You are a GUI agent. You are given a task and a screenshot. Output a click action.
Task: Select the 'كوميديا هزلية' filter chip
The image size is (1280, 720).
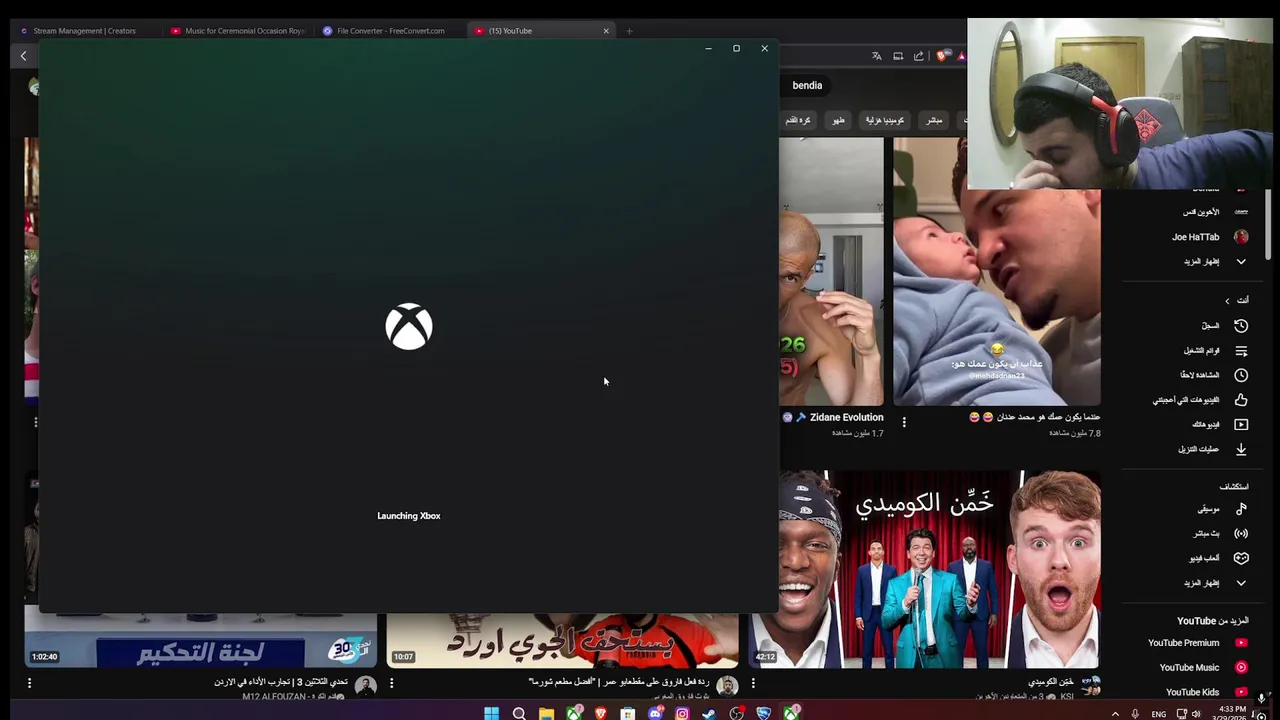click(x=884, y=120)
